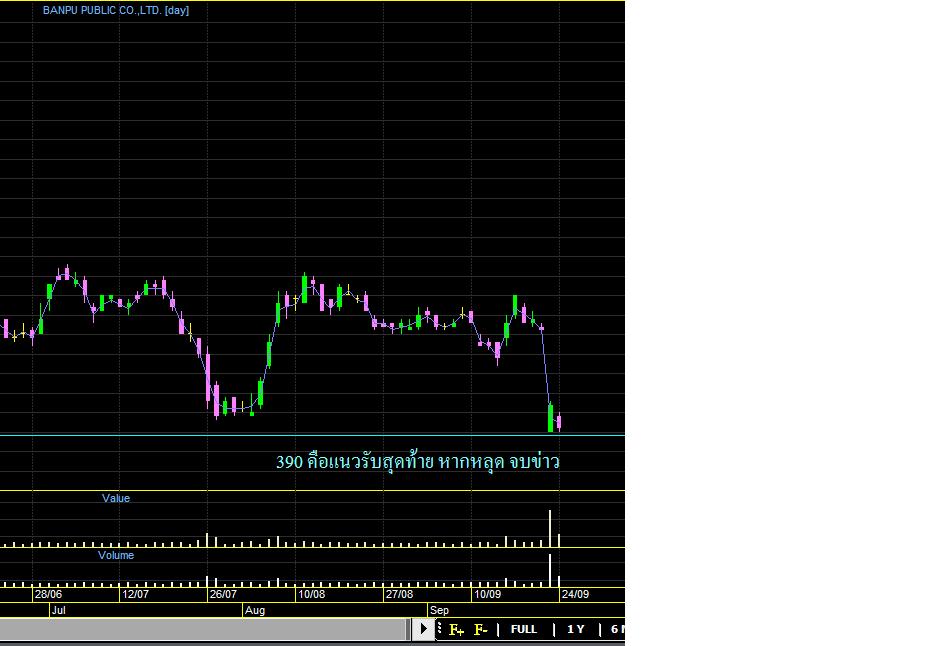Screen dimensions: 937x646
Task: Select the Value panel label
Action: [116, 498]
